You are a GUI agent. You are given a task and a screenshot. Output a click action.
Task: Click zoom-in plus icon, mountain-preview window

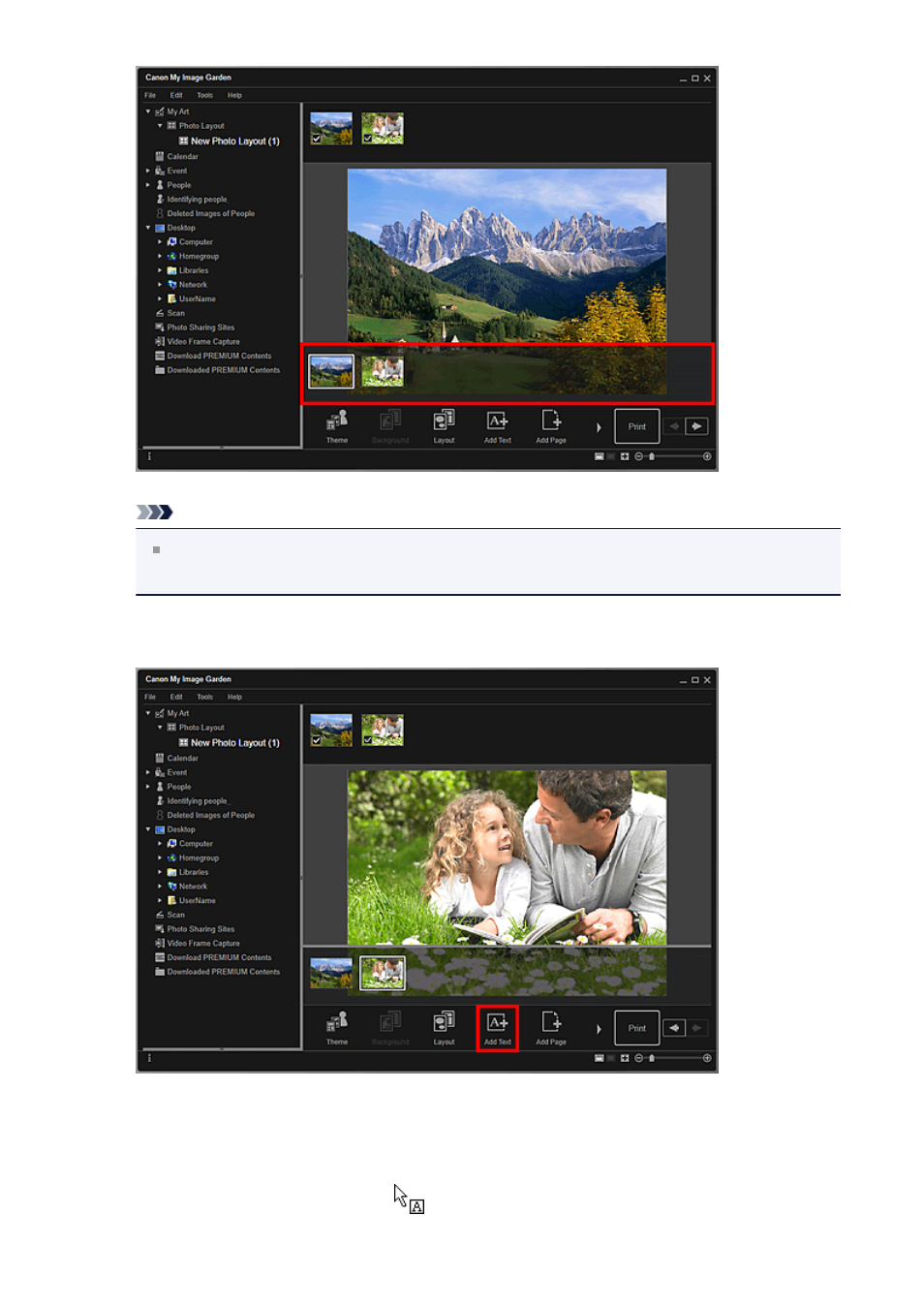tap(707, 456)
